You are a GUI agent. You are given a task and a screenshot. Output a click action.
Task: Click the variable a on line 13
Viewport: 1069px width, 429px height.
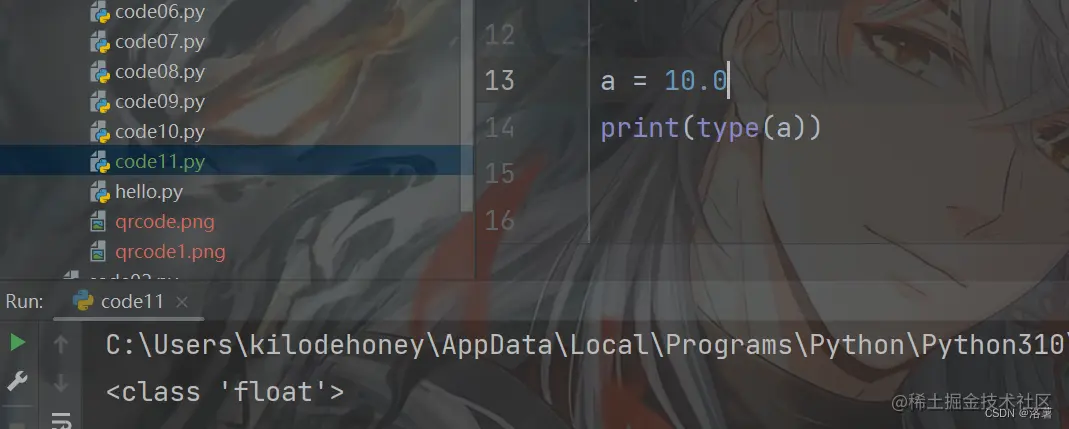point(607,82)
